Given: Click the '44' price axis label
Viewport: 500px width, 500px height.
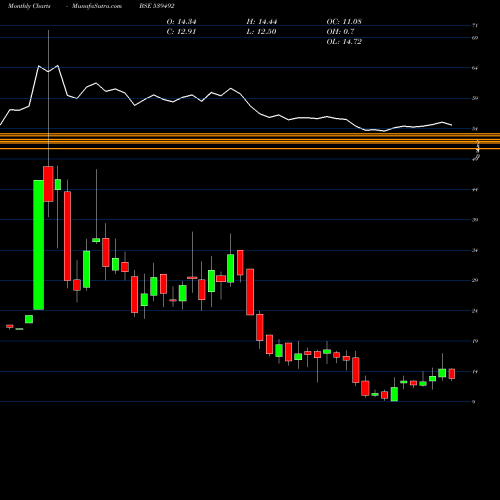Looking at the screenshot, I should (x=475, y=190).
